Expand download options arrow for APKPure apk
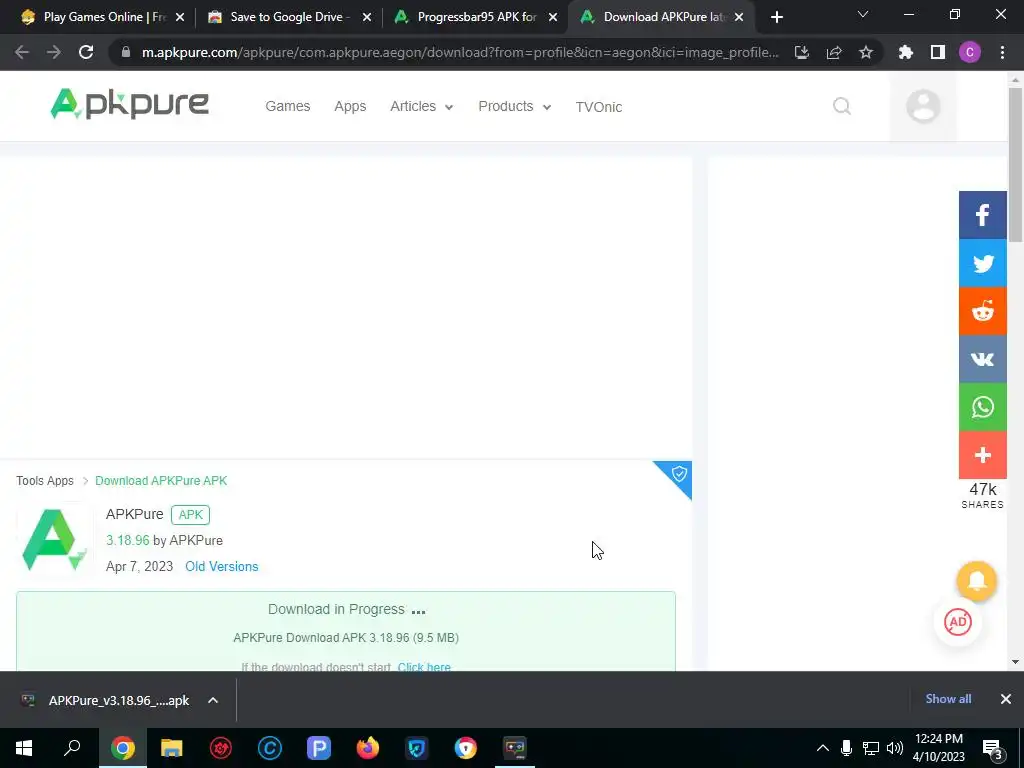This screenshot has width=1024, height=768. pyautogui.click(x=213, y=700)
